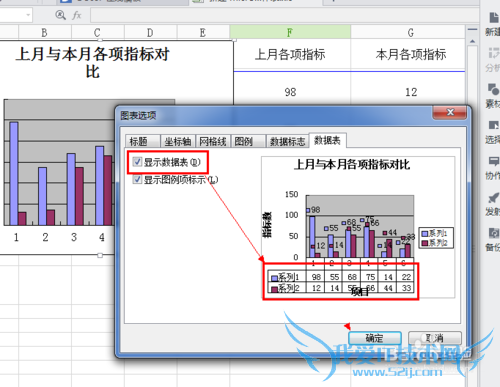The height and width of the screenshot is (387, 500).
Task: Select column C header
Action: tap(97, 32)
